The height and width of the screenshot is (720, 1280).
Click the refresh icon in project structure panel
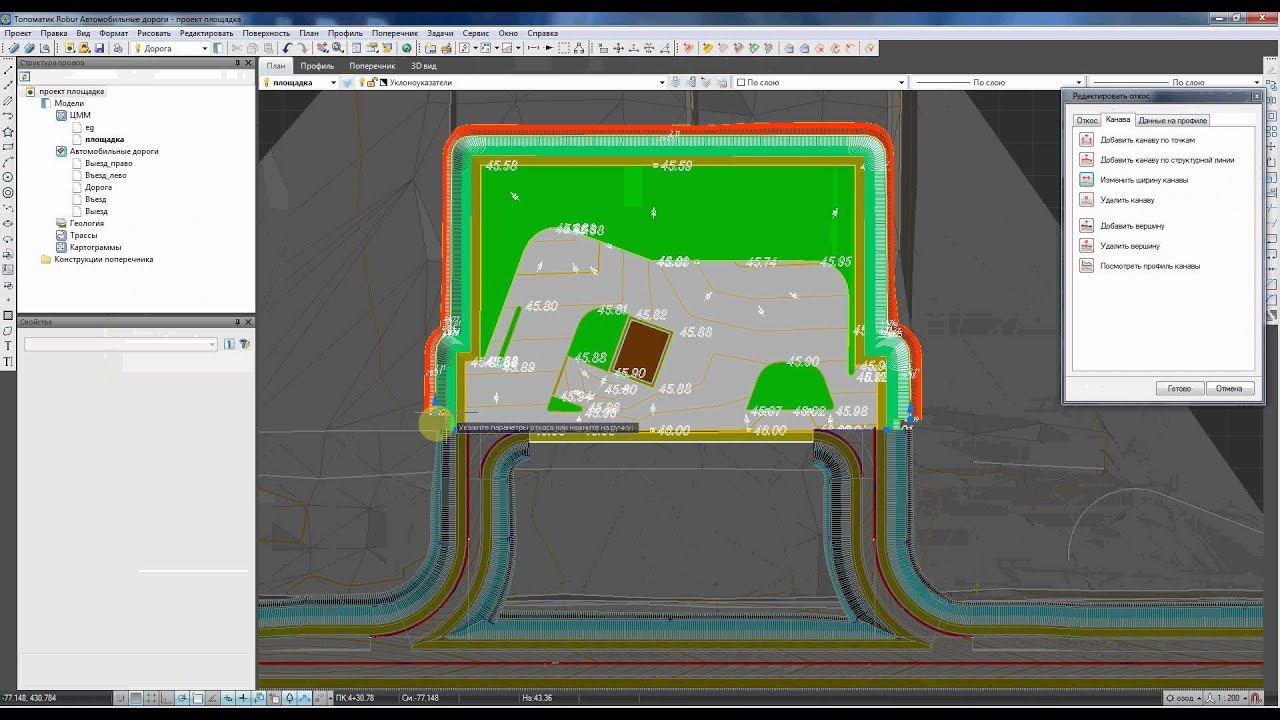(25, 76)
